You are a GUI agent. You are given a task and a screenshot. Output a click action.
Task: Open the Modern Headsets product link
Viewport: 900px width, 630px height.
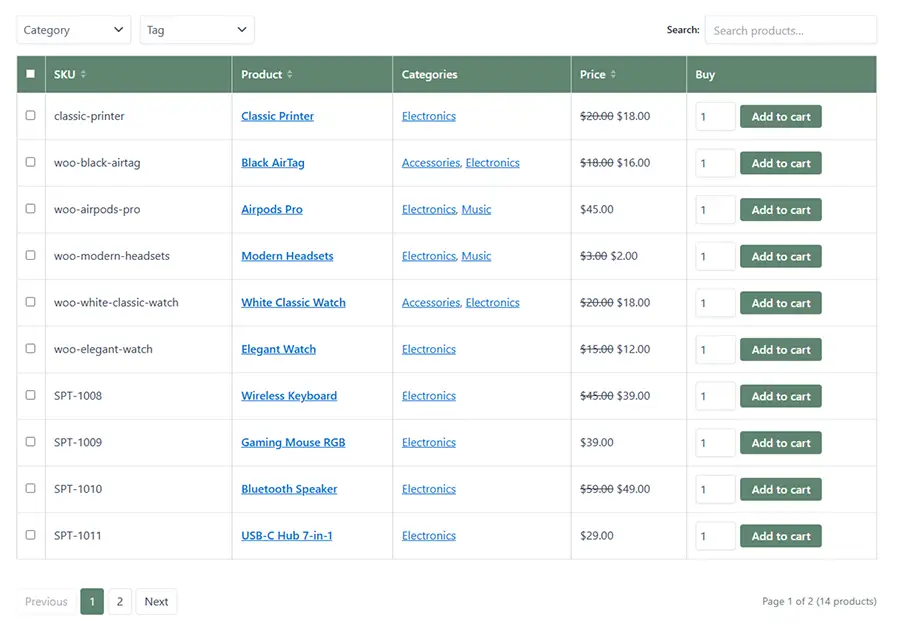click(287, 256)
